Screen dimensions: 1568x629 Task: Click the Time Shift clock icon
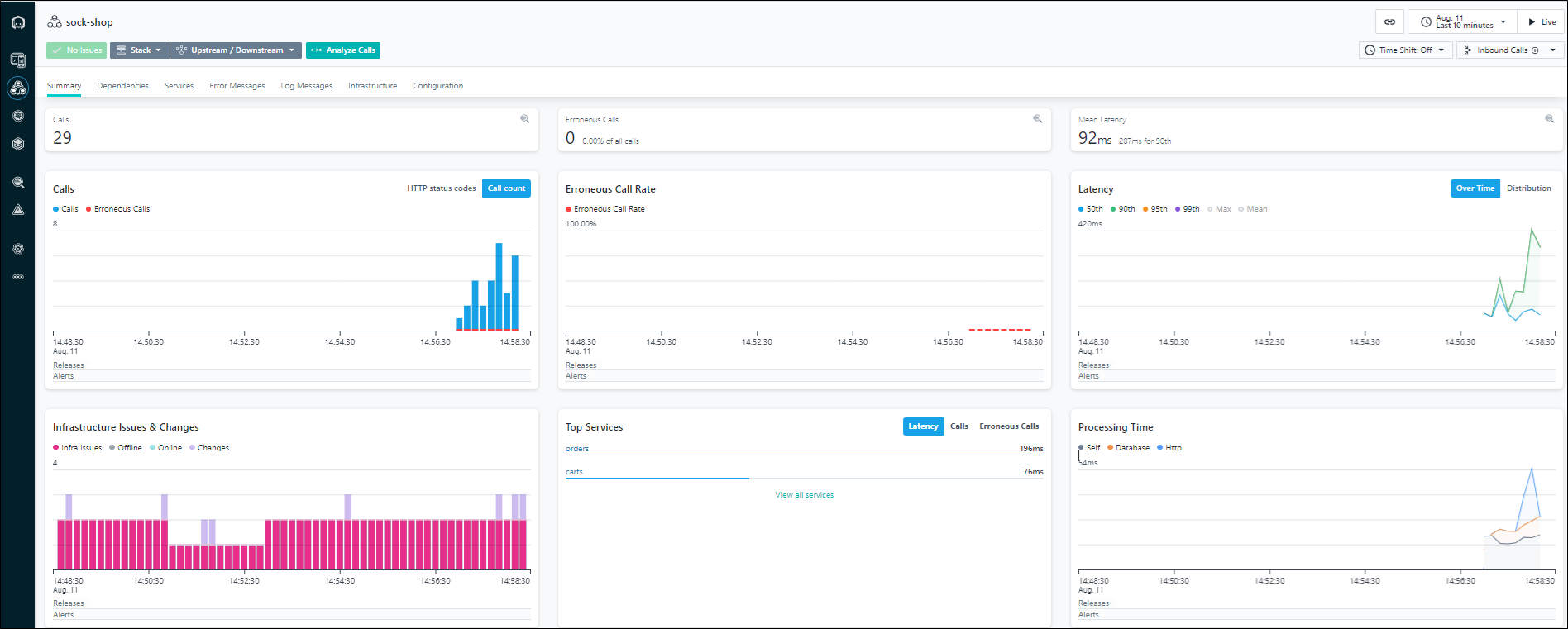pos(1370,50)
